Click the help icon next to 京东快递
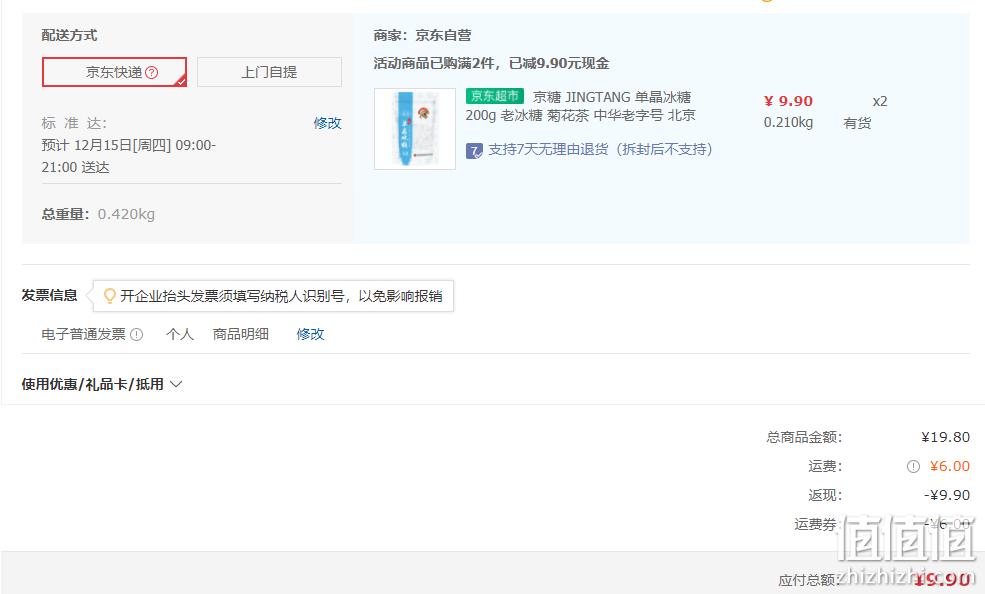 (151, 73)
